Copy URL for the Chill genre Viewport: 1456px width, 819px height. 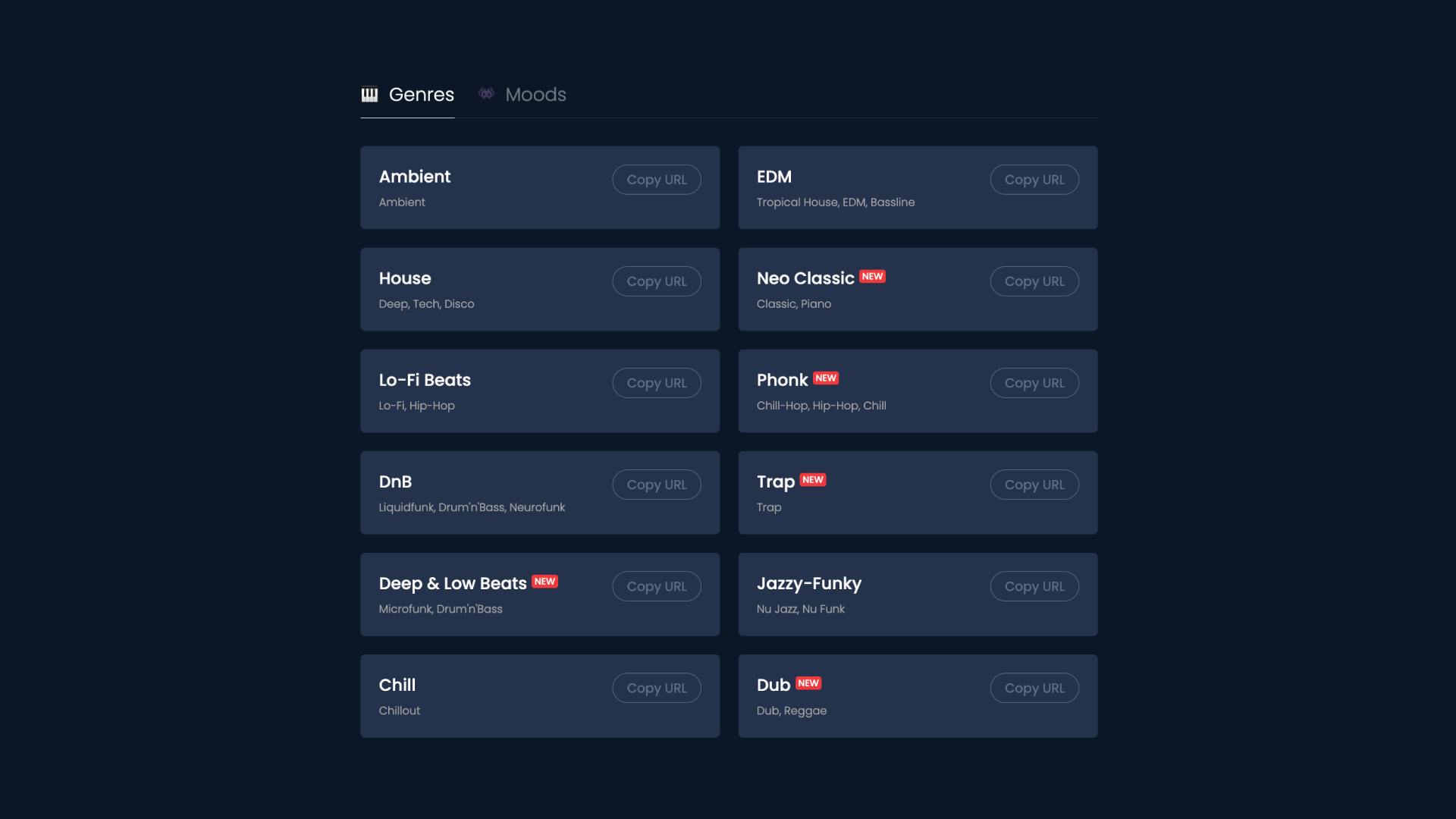pos(656,688)
